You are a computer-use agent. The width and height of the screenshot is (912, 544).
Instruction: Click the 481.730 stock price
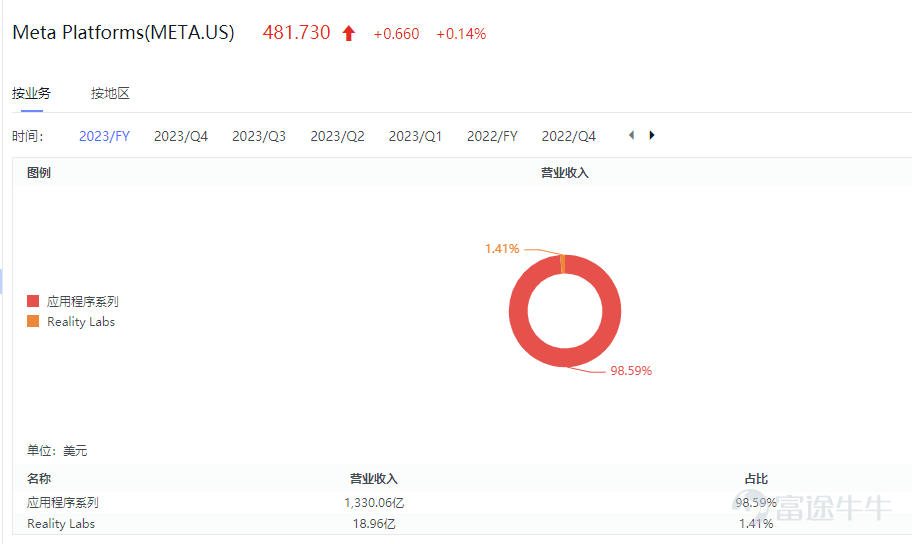[x=297, y=33]
